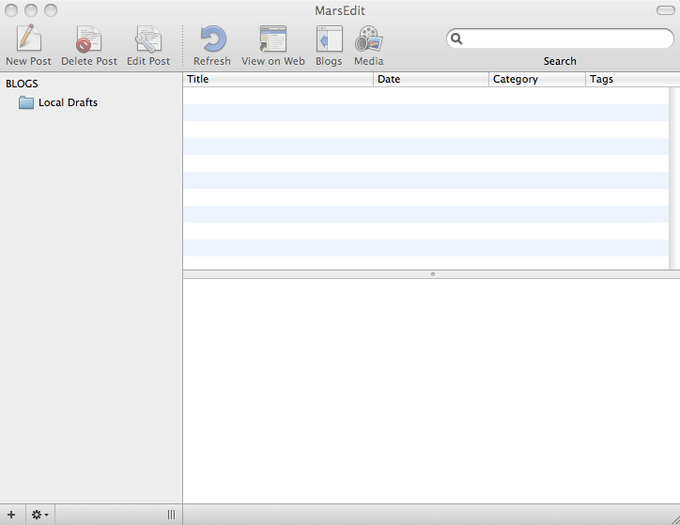Add a blog with the plus button
680x525 pixels.
[x=12, y=515]
